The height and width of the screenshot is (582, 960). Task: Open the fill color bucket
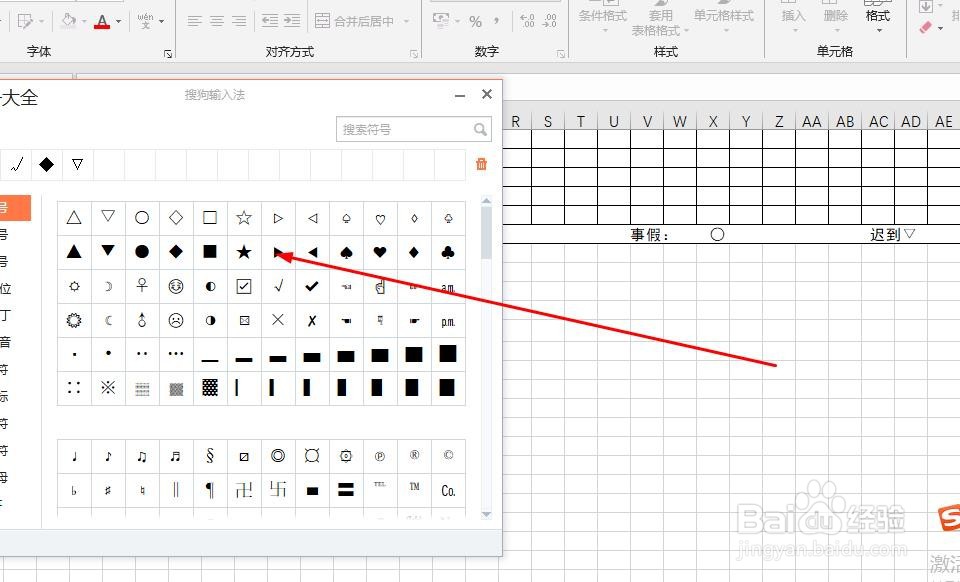(69, 21)
